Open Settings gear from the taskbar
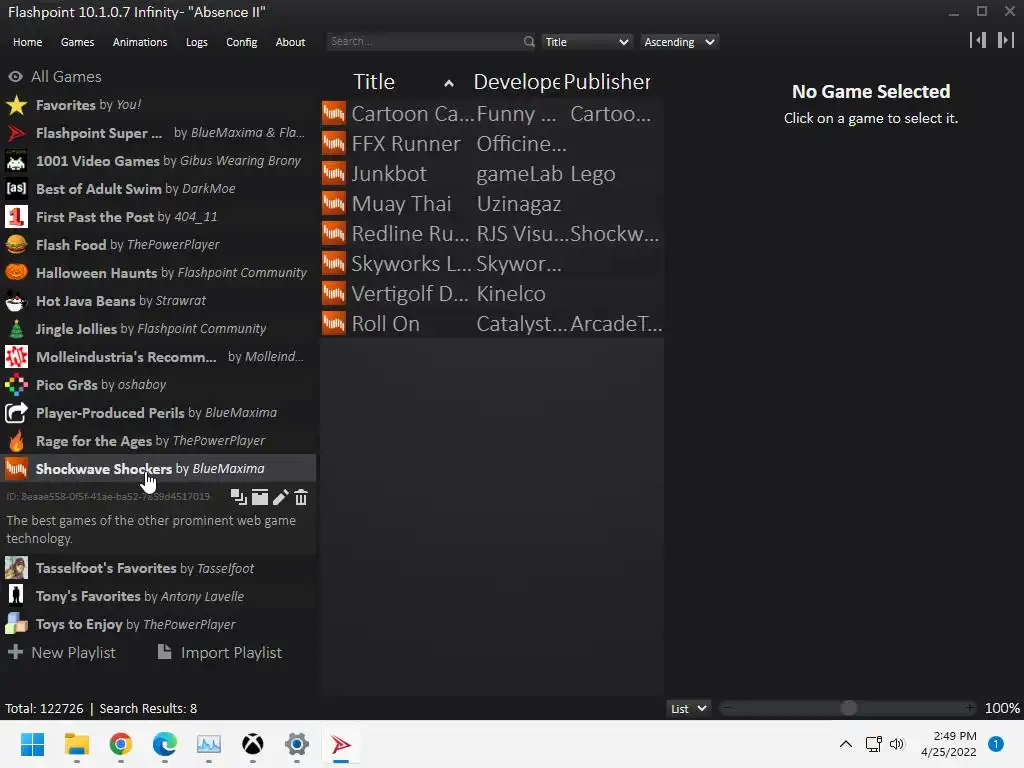Viewport: 1024px width, 768px height. point(296,744)
